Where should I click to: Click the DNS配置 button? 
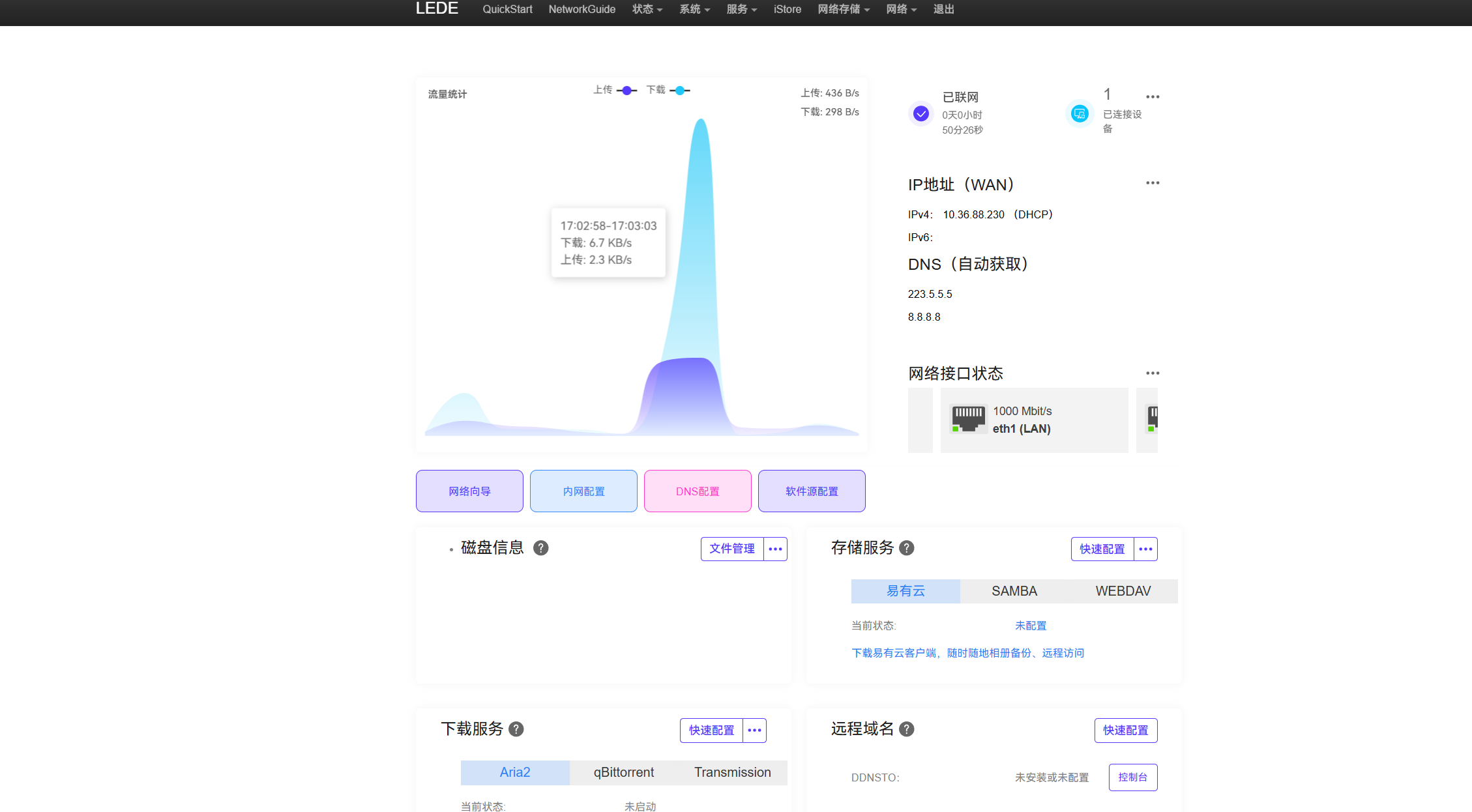pyautogui.click(x=697, y=491)
